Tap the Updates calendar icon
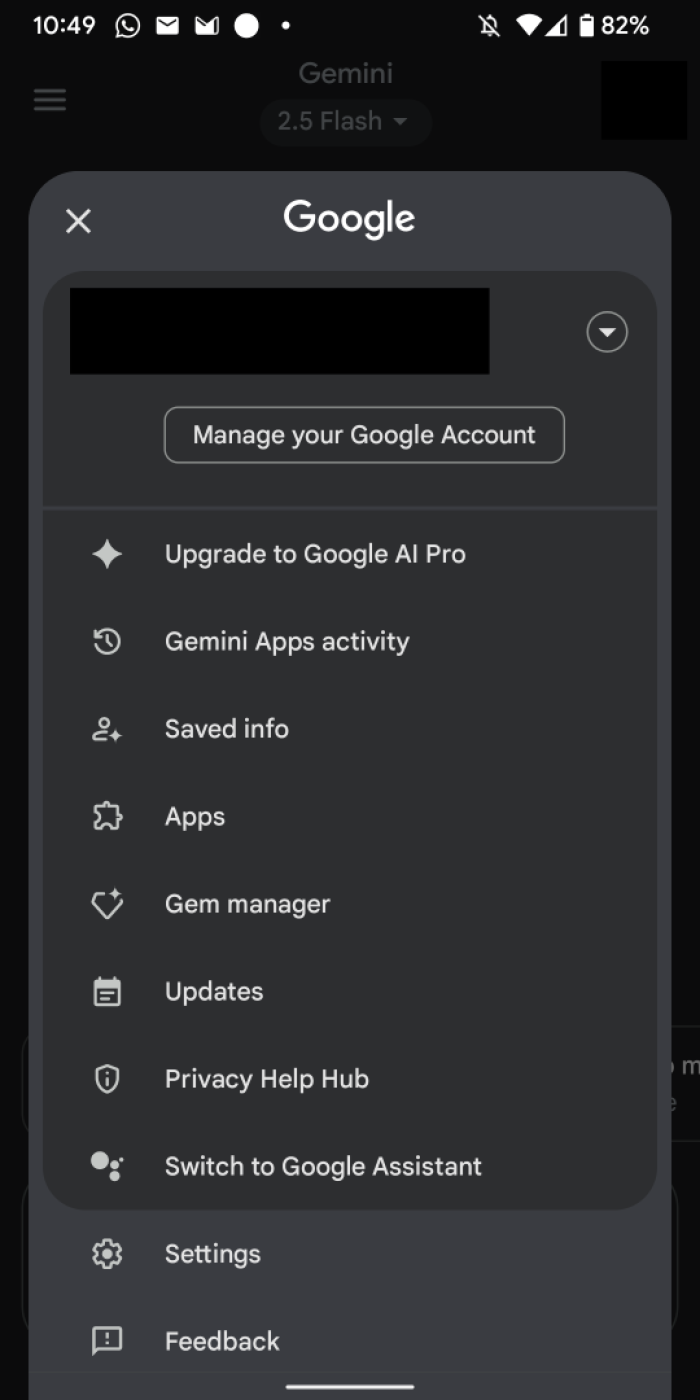 pyautogui.click(x=107, y=992)
